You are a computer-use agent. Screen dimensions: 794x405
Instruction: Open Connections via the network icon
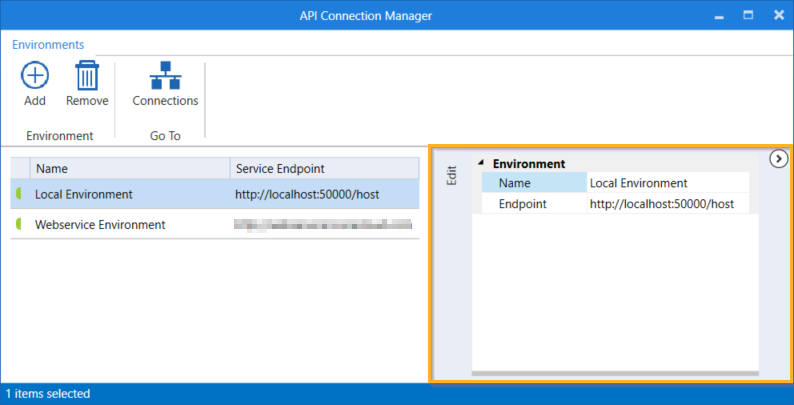tap(165, 76)
